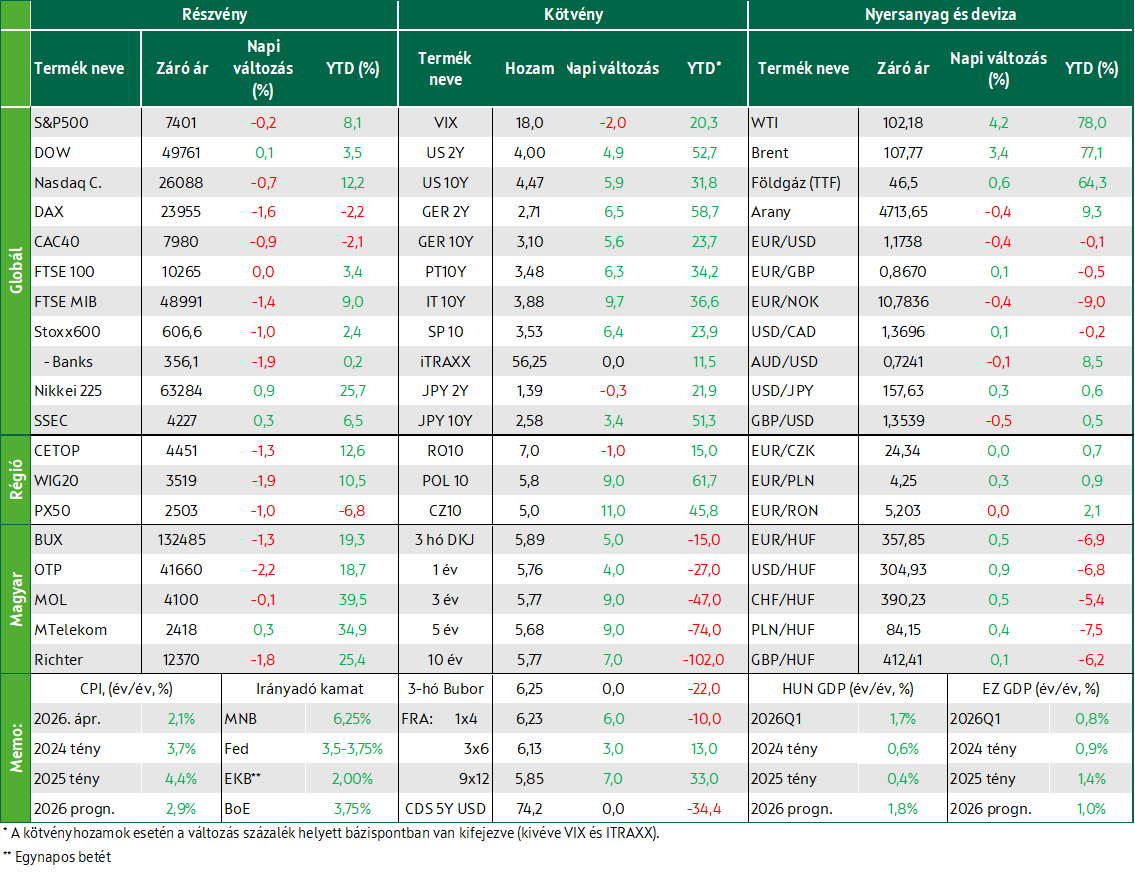Click the HUN GDP header cell
The height and width of the screenshot is (872, 1135).
tap(848, 689)
